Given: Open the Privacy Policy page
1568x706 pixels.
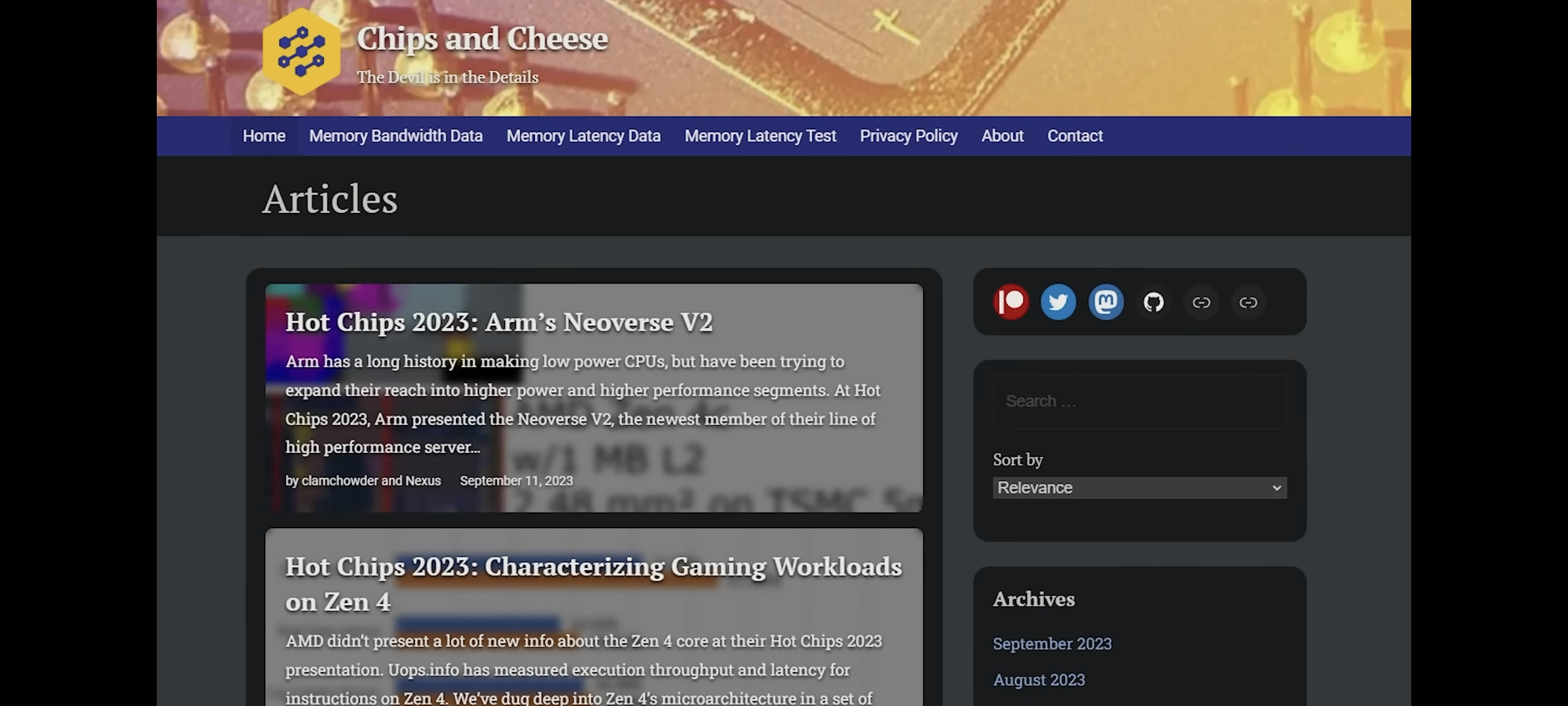Looking at the screenshot, I should pyautogui.click(x=909, y=136).
